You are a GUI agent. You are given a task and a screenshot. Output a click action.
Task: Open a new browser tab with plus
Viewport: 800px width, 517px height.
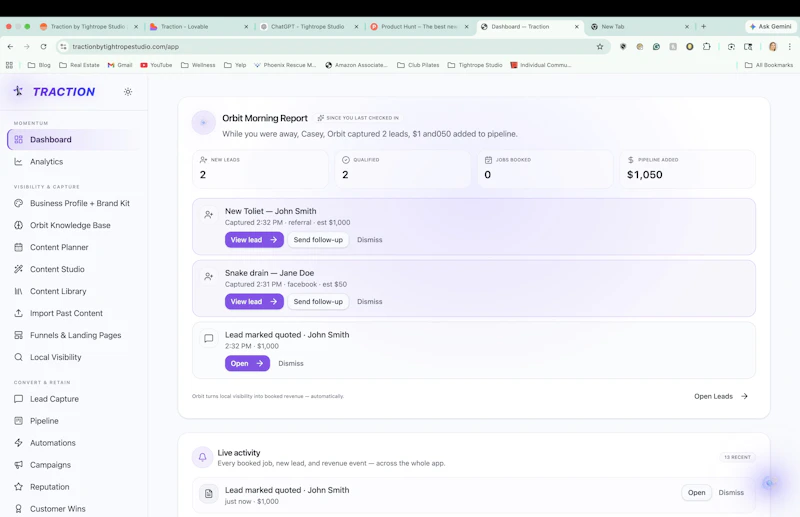(x=704, y=27)
